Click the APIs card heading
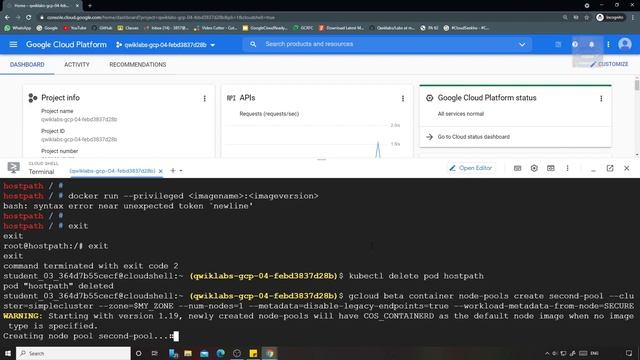Viewport: 640px width, 360px height. [247, 98]
